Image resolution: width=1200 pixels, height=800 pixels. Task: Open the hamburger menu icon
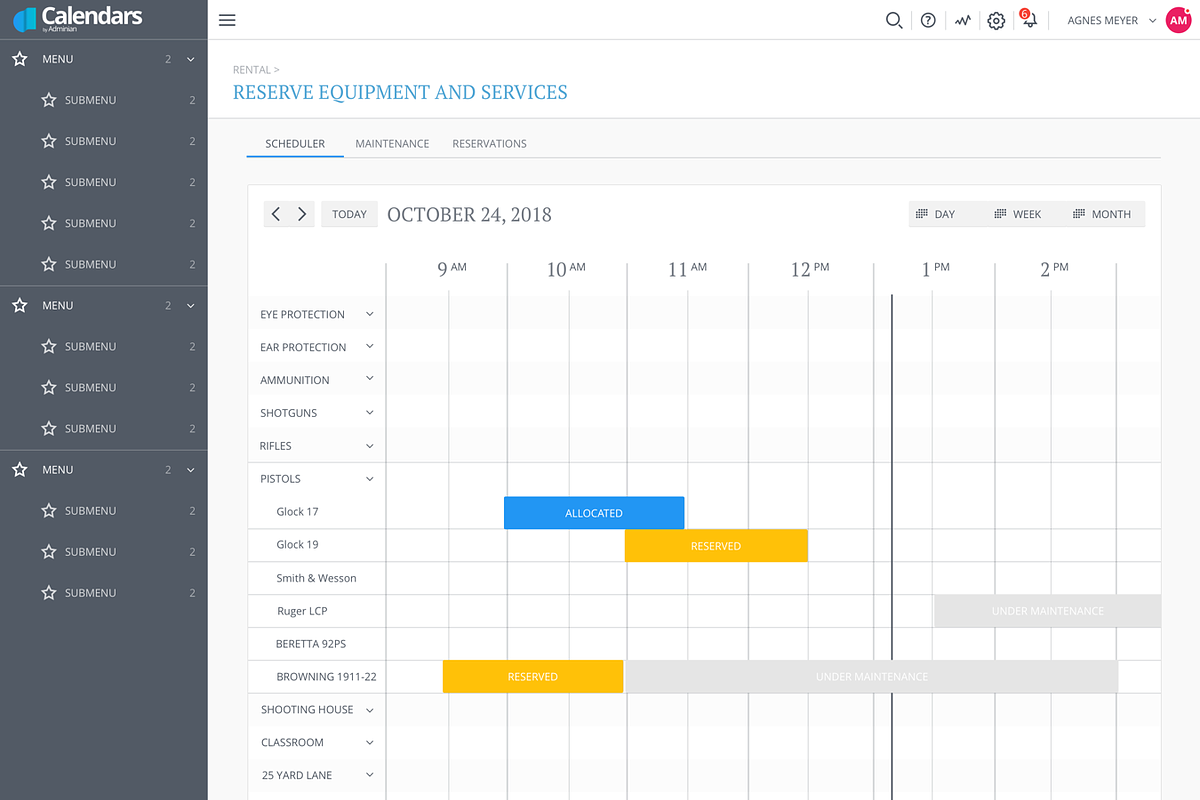coord(227,20)
